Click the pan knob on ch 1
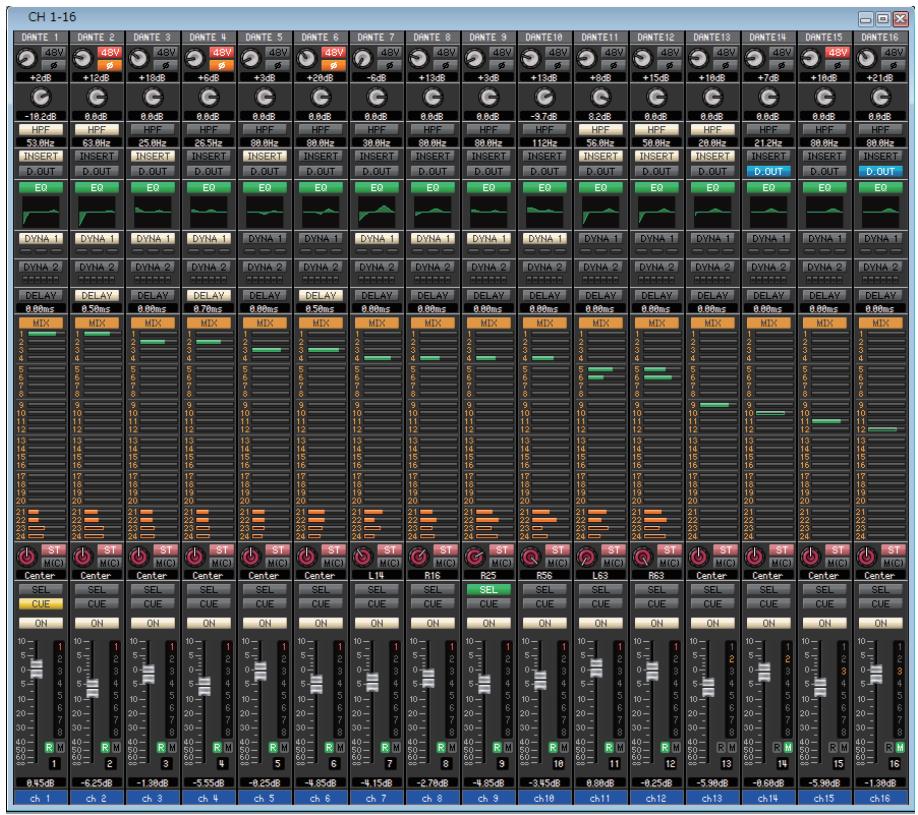The image size is (918, 815). [27, 557]
